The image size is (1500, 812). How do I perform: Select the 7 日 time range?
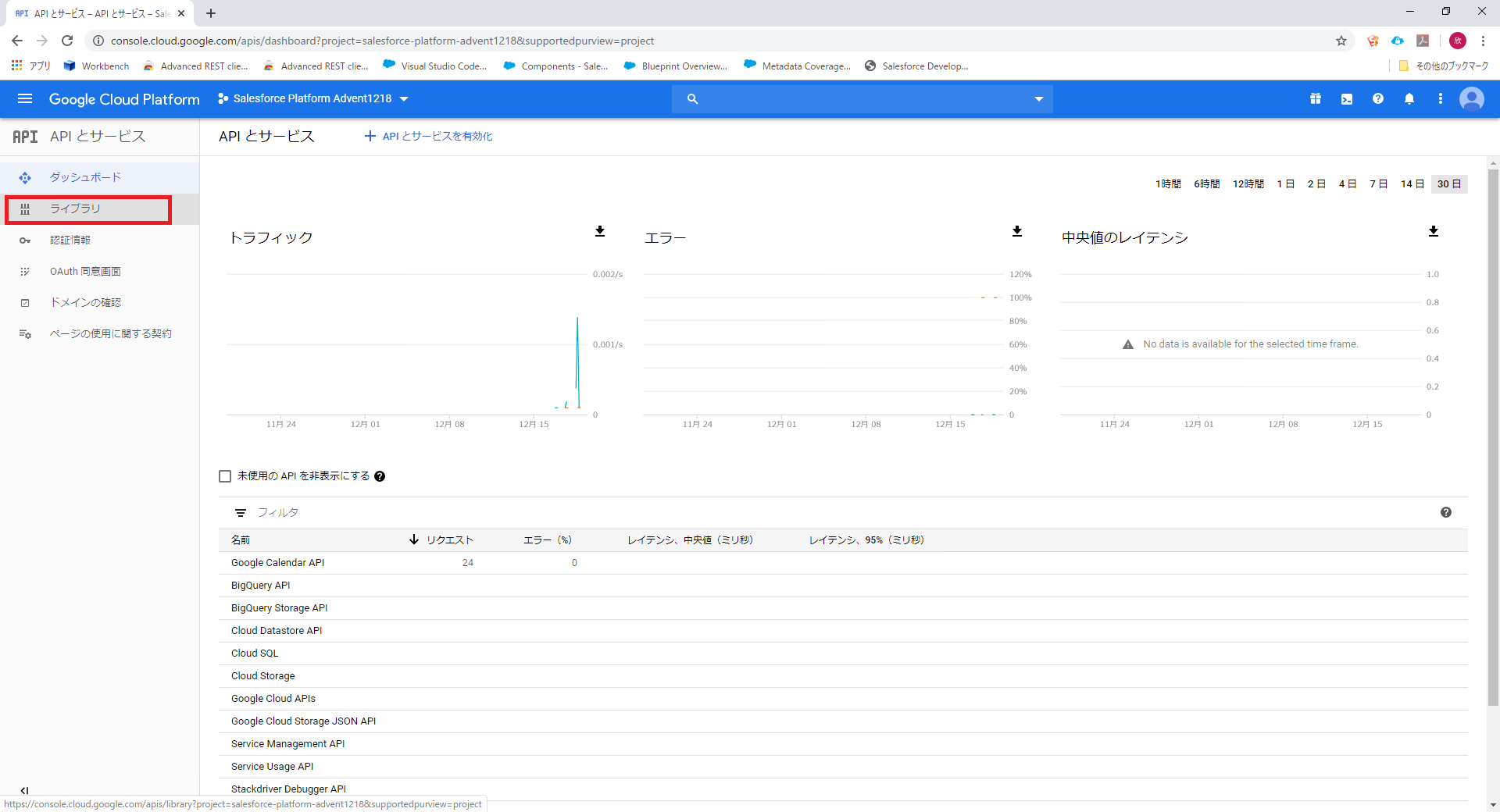pyautogui.click(x=1378, y=184)
